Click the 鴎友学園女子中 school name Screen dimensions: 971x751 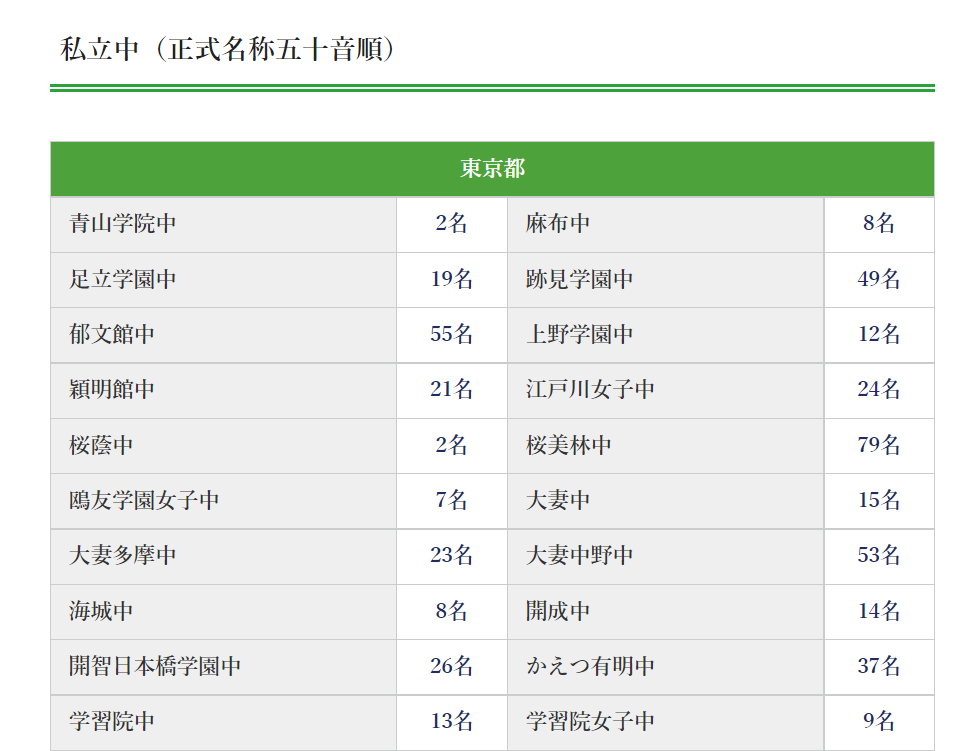(x=144, y=500)
